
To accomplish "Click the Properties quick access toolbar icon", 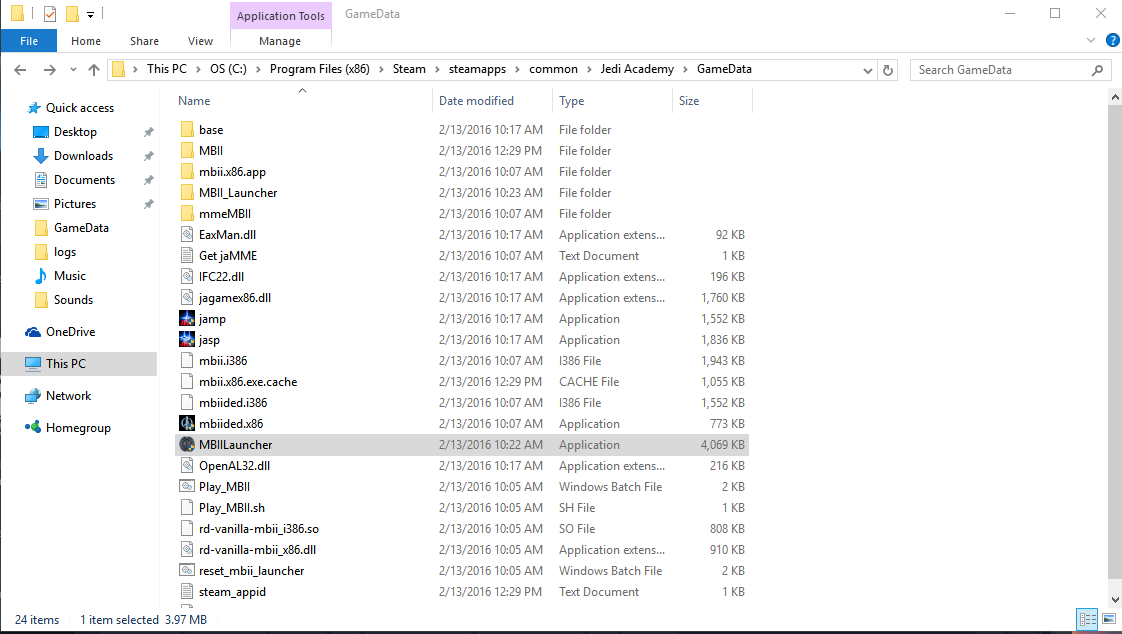I will click(49, 14).
